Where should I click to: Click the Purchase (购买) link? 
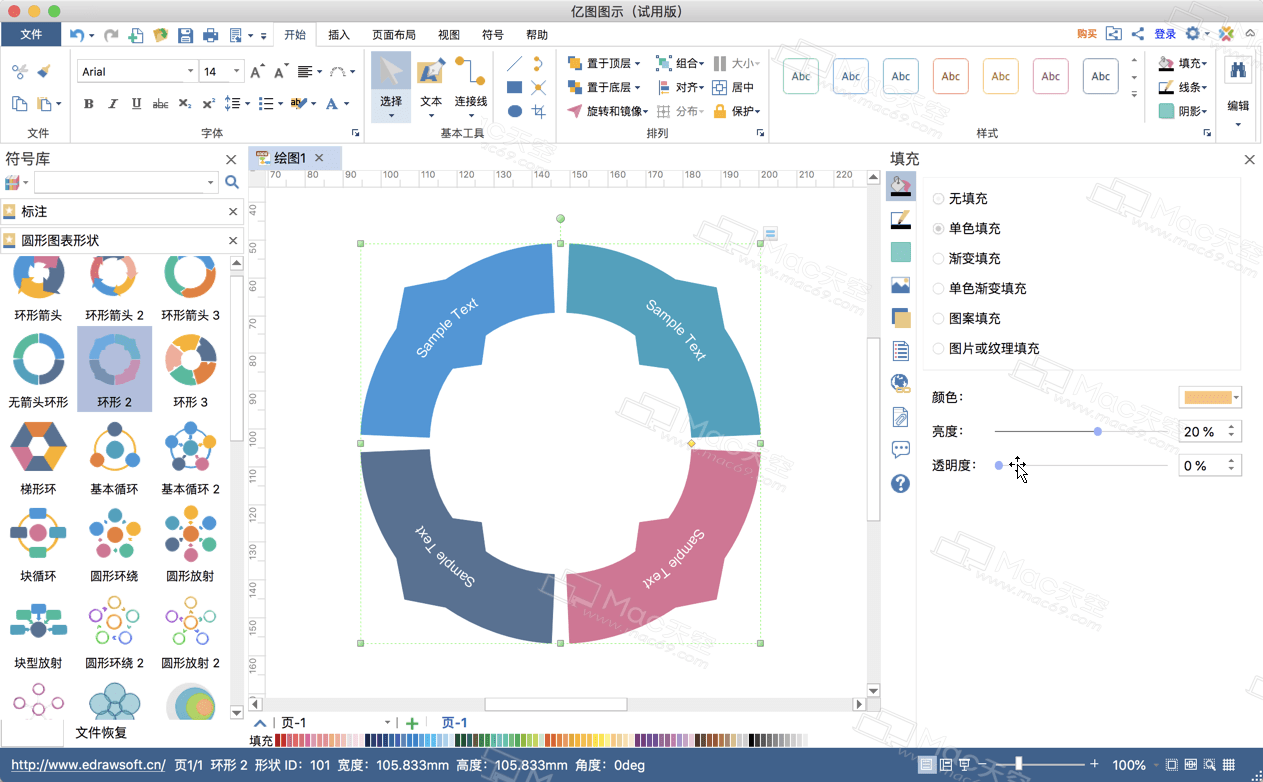click(1086, 35)
